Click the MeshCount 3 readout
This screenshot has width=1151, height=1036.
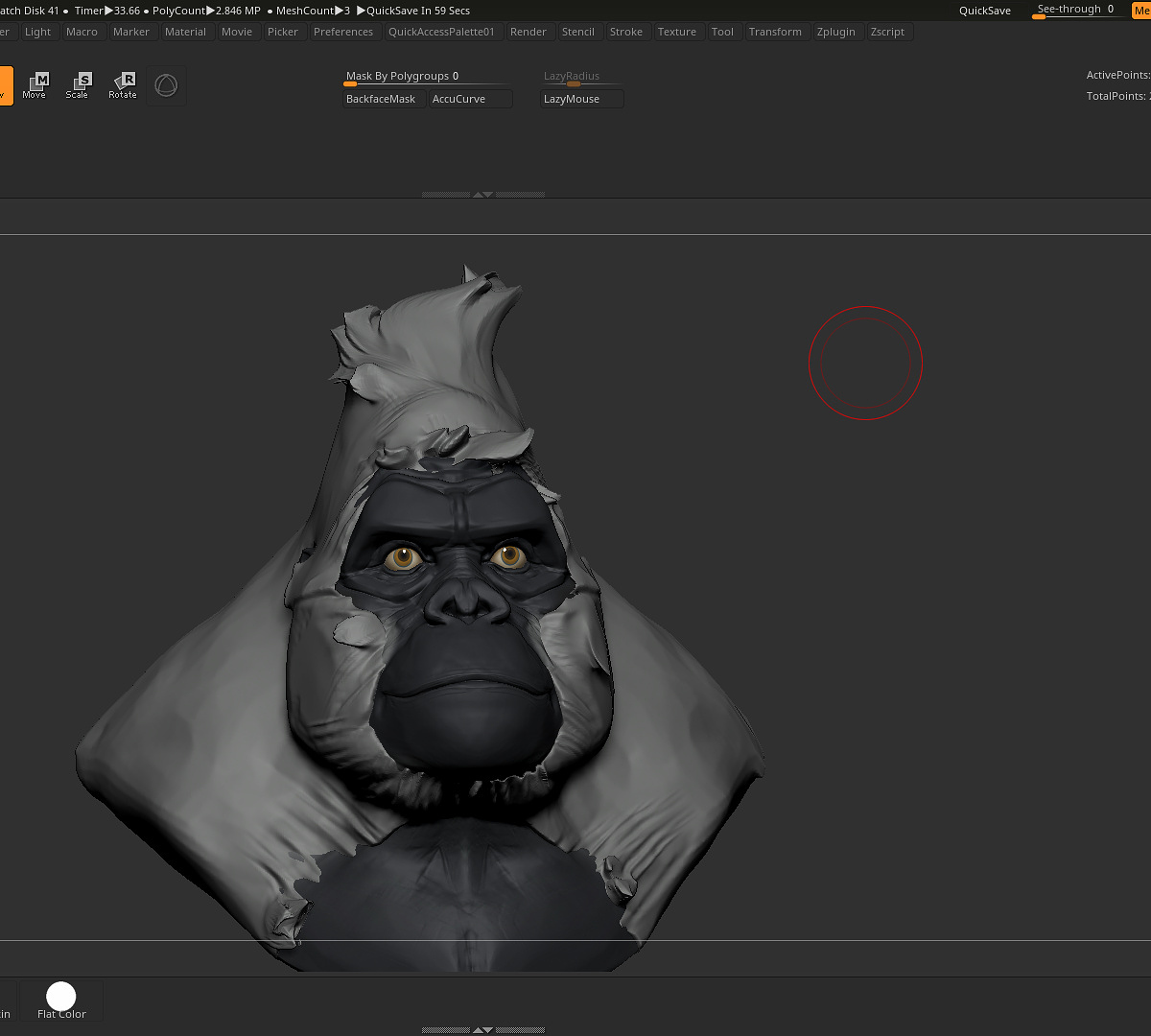pyautogui.click(x=313, y=11)
